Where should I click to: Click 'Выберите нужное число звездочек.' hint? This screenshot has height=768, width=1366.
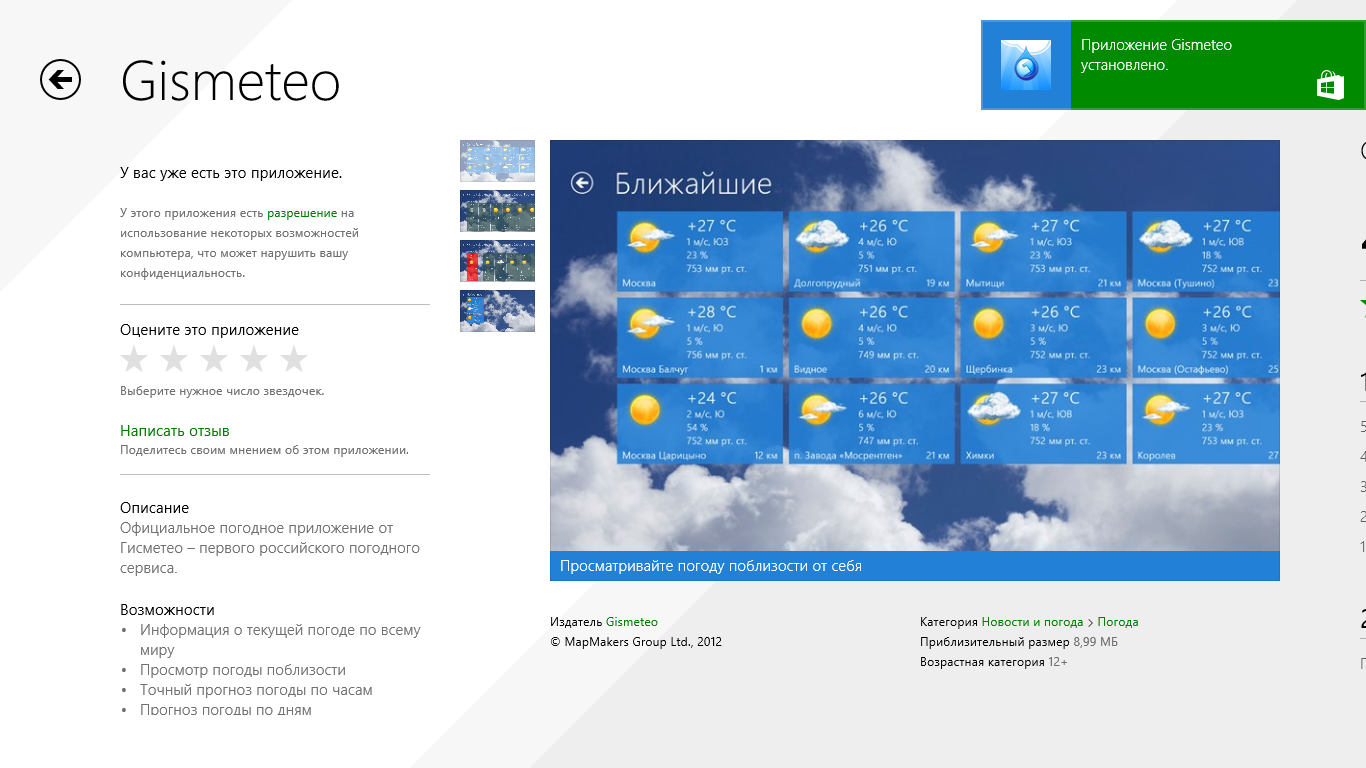222,391
